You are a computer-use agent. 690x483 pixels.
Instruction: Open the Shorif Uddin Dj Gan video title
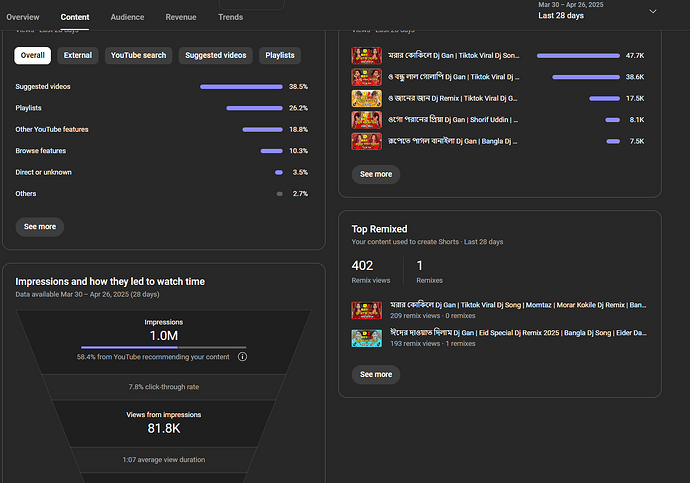(x=453, y=120)
